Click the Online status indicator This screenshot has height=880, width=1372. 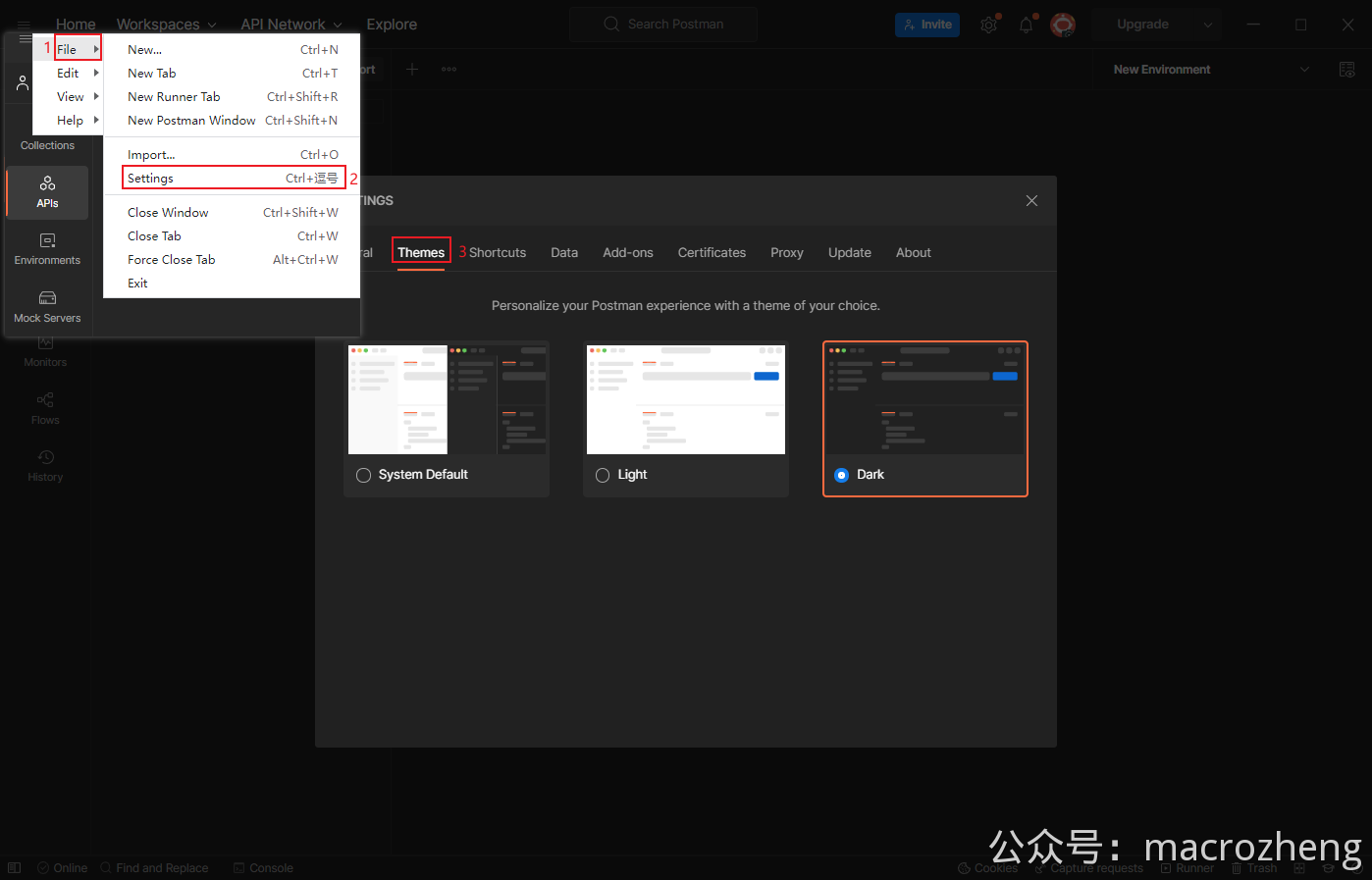click(x=62, y=868)
